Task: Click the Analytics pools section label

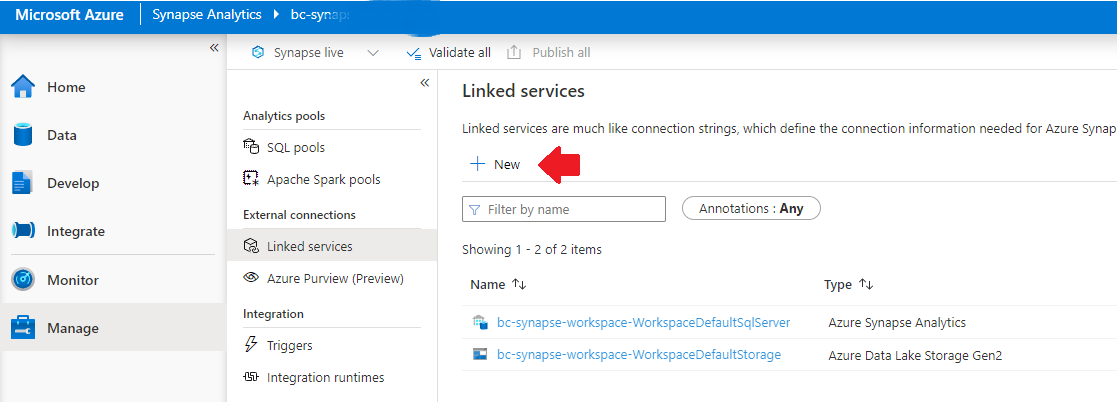Action: click(x=284, y=116)
